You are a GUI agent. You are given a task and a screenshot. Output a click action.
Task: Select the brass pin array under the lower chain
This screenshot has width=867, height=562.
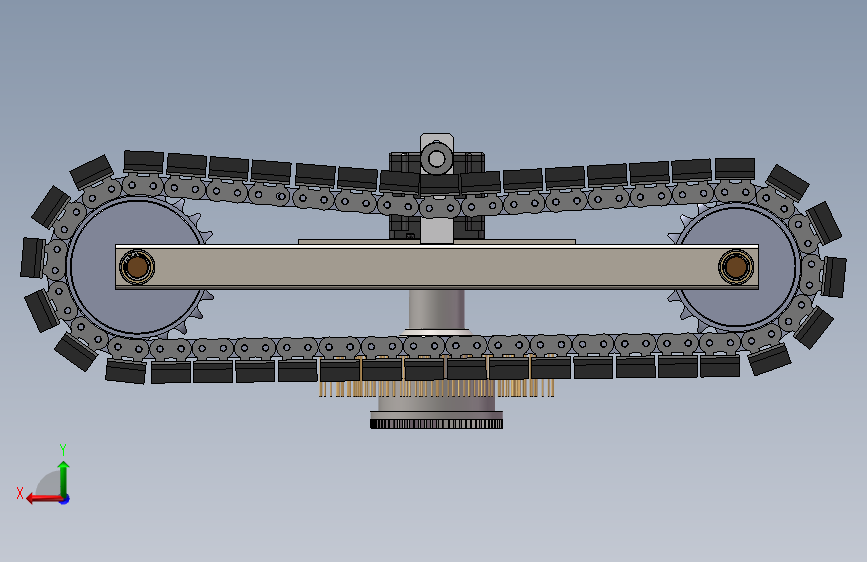click(x=436, y=387)
